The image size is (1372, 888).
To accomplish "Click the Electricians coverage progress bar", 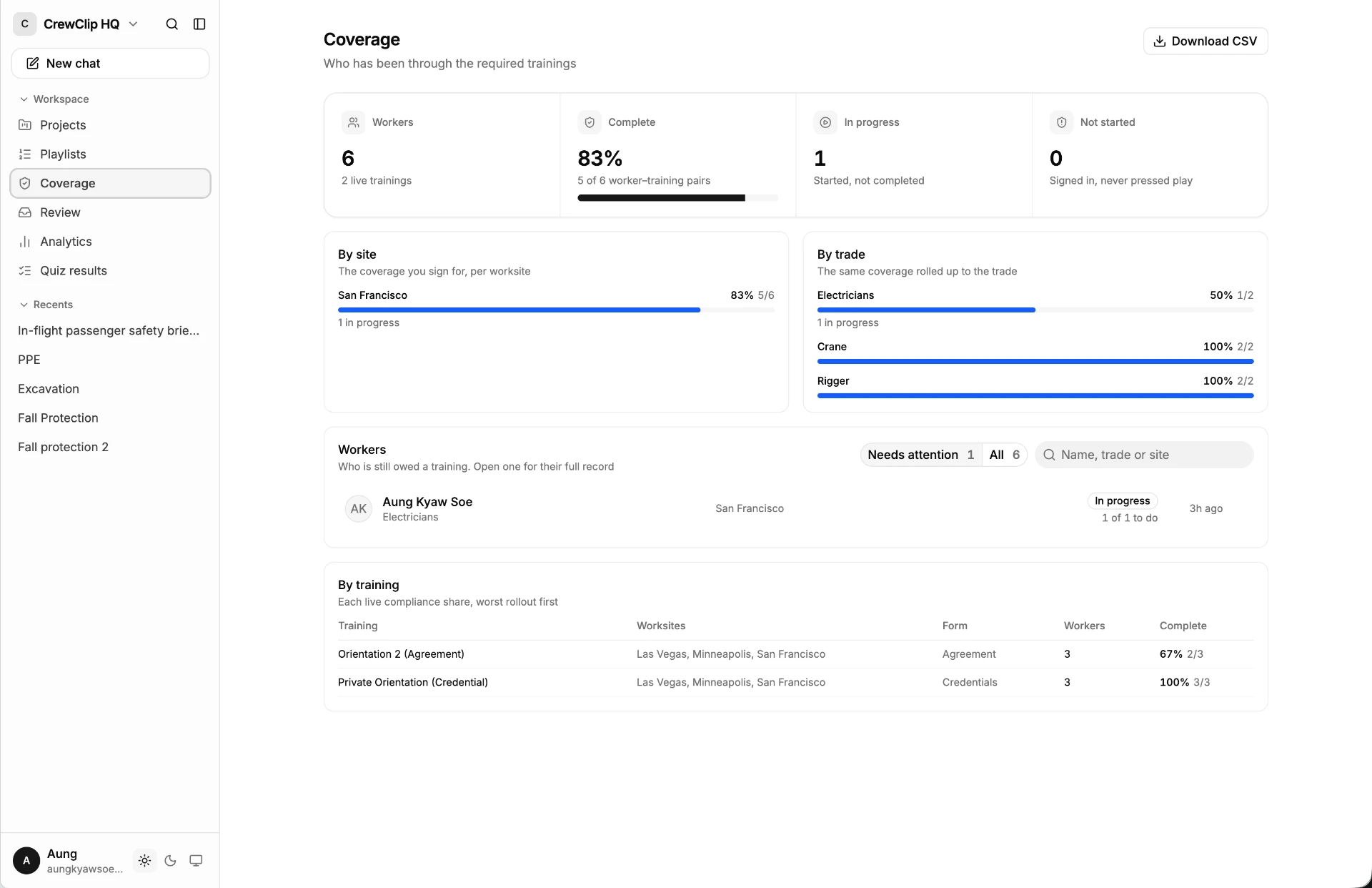I will [x=1035, y=310].
